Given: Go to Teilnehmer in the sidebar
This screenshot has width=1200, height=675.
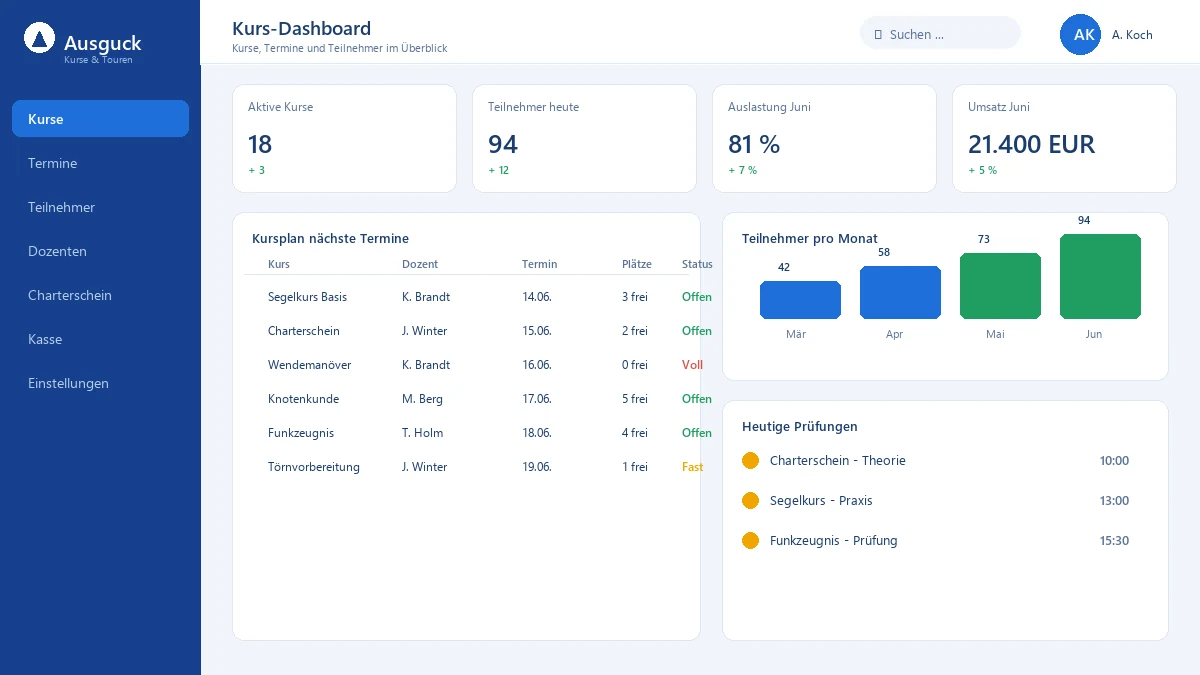Looking at the screenshot, I should (100, 207).
